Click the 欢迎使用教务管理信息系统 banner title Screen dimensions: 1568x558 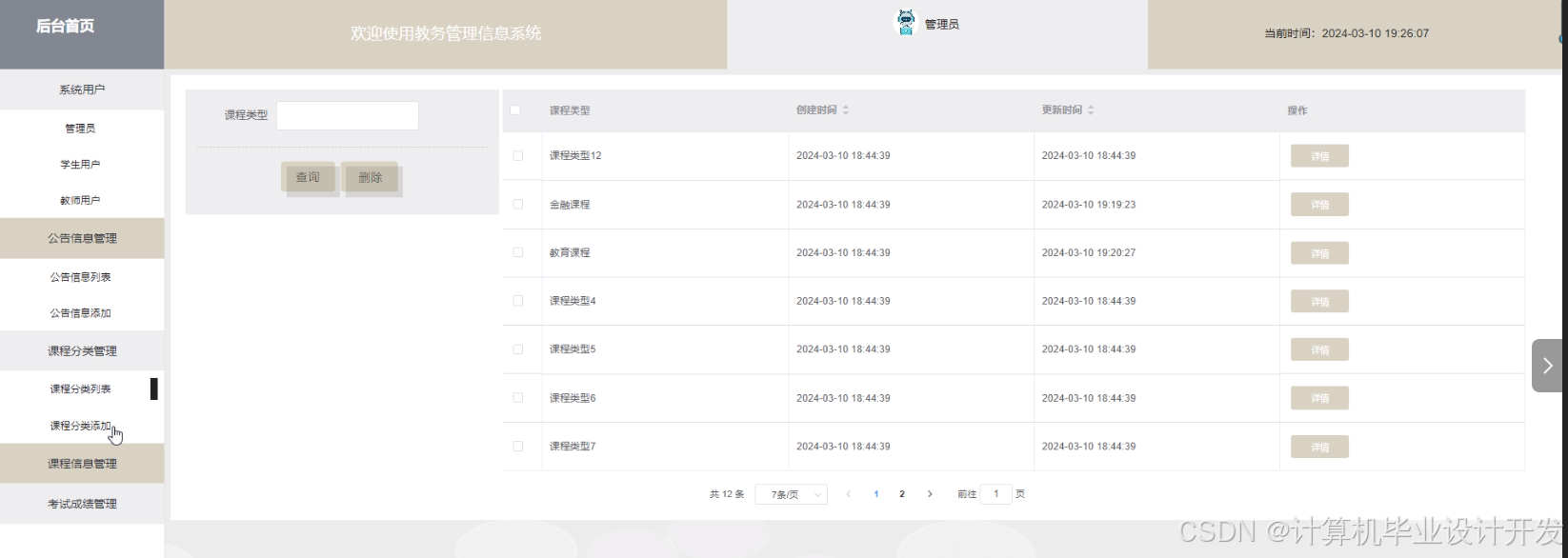[x=446, y=33]
